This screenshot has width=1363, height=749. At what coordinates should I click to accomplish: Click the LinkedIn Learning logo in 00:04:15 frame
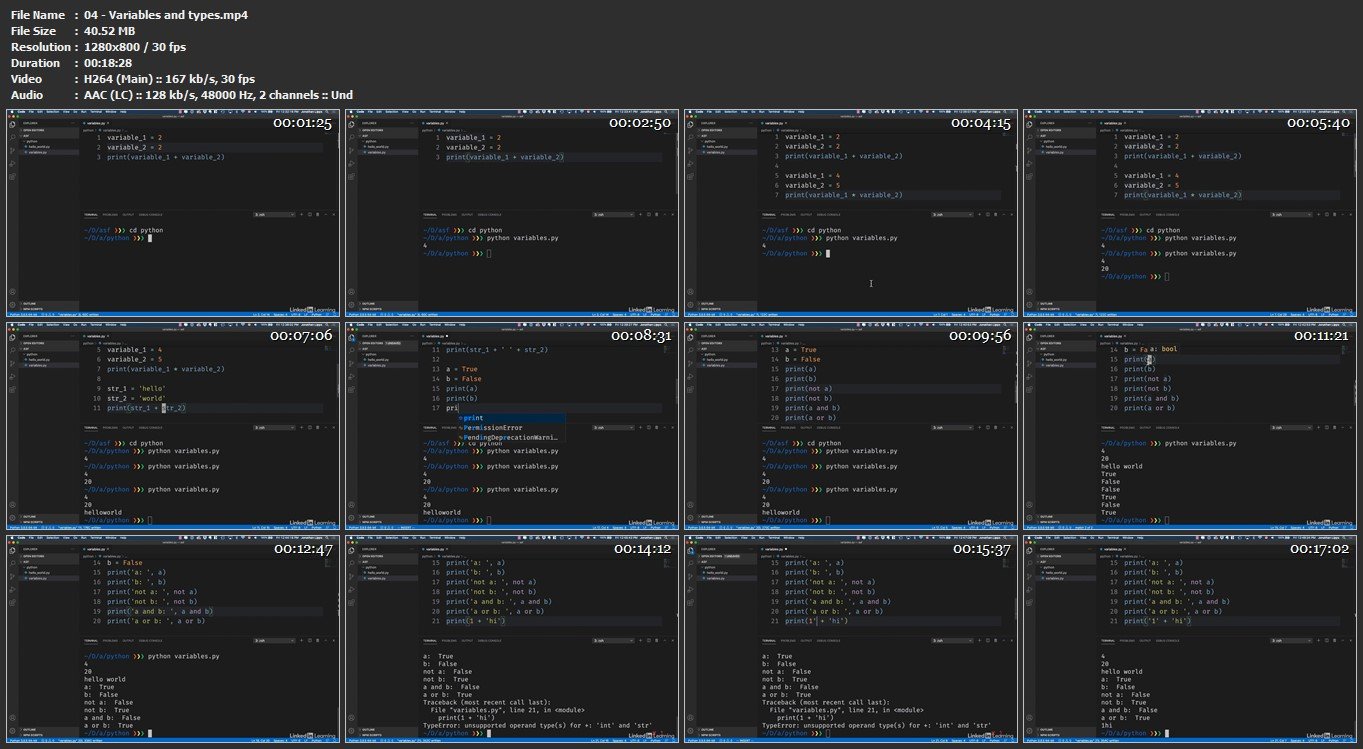990,309
